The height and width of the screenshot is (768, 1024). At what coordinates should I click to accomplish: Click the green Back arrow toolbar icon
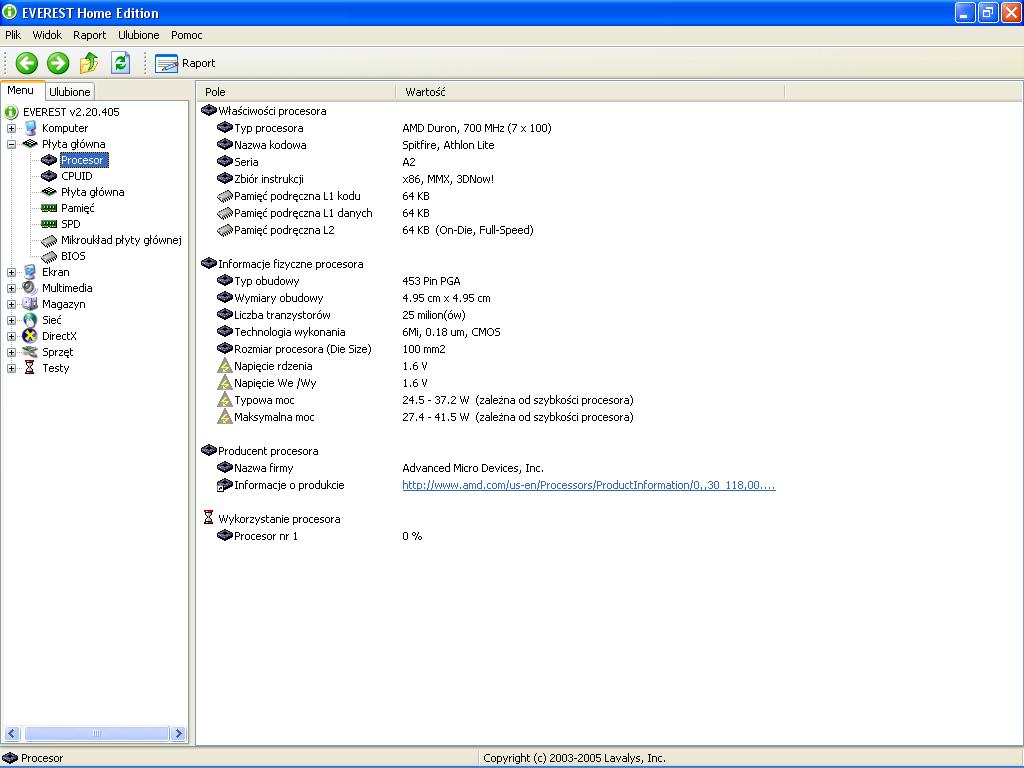point(27,63)
